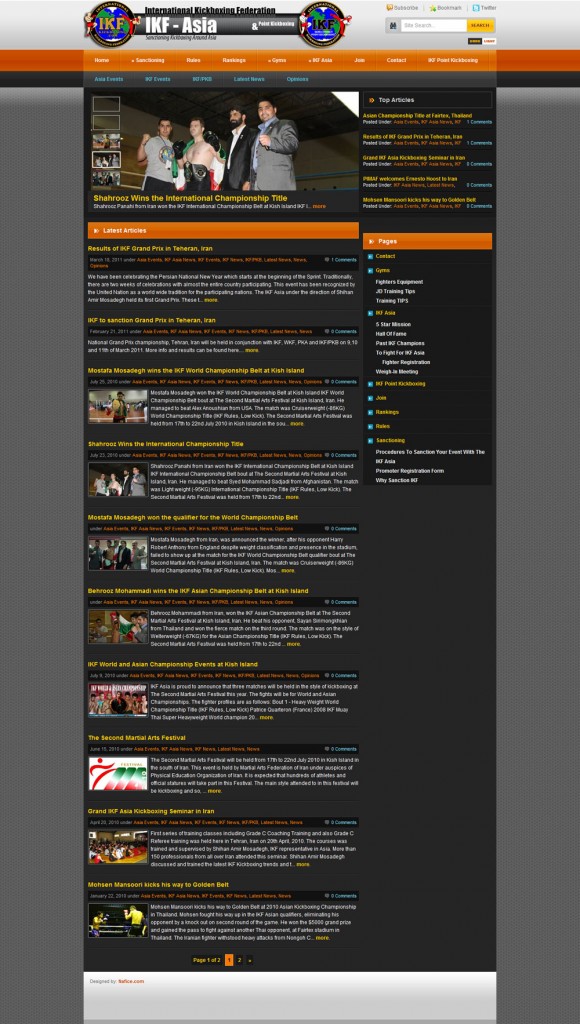This screenshot has width=580, height=1024.
Task: Click into the Site Search field
Action: [433, 25]
